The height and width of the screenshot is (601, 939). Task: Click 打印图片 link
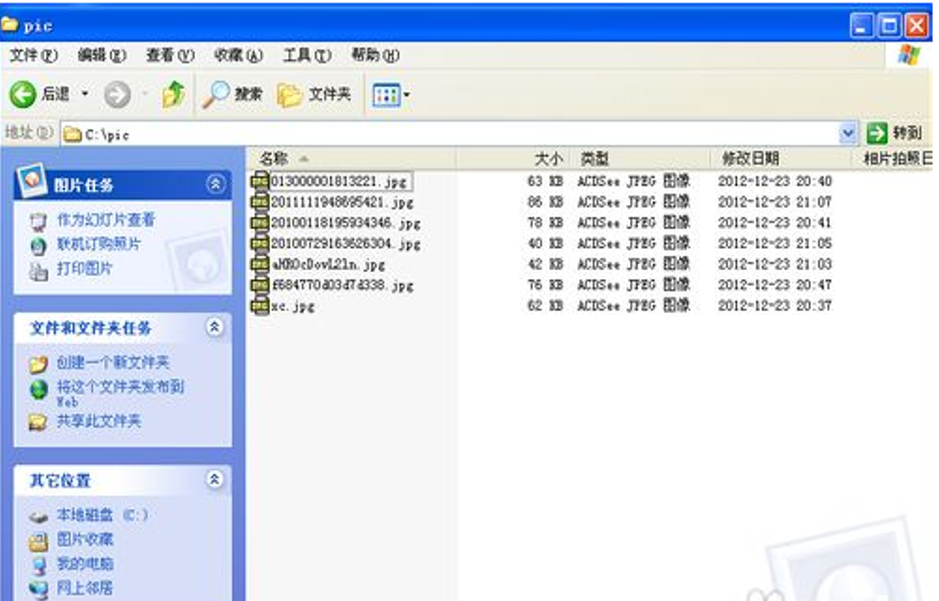[84, 268]
